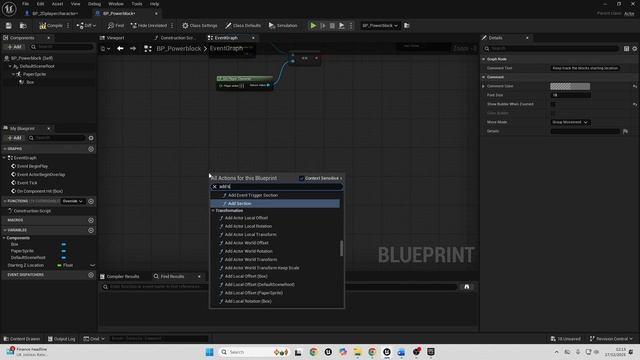The height and width of the screenshot is (360, 640).
Task: Select Event Tick entry
Action: click(x=27, y=183)
